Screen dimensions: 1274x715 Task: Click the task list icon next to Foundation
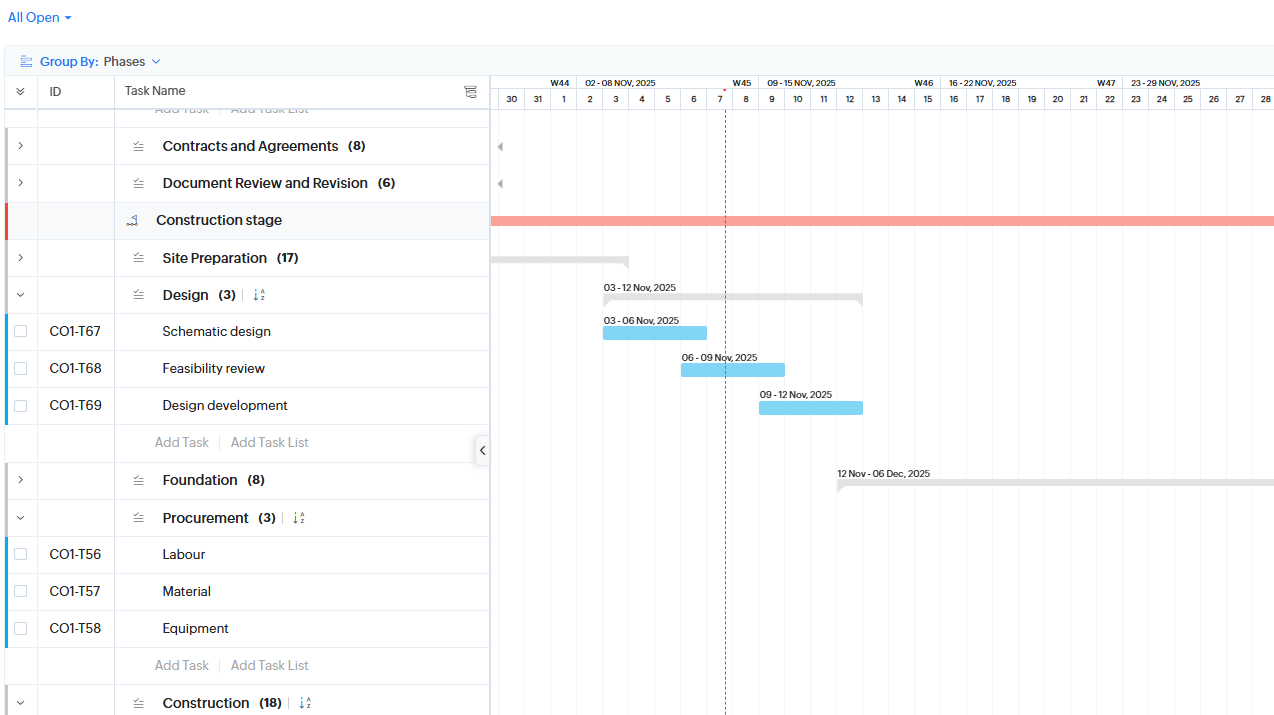tap(138, 480)
